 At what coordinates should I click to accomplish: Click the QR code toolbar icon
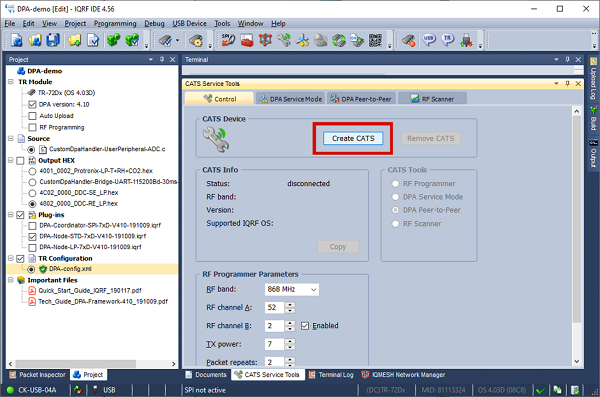coord(375,40)
